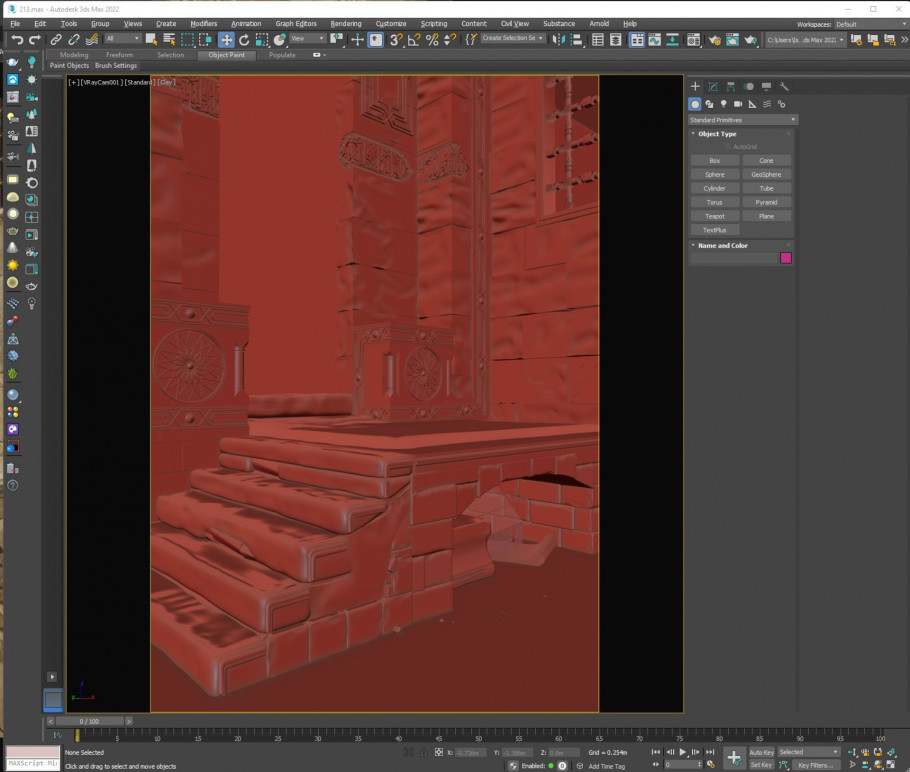This screenshot has height=772, width=910.
Task: Toggle Set Key mode
Action: coord(761,765)
